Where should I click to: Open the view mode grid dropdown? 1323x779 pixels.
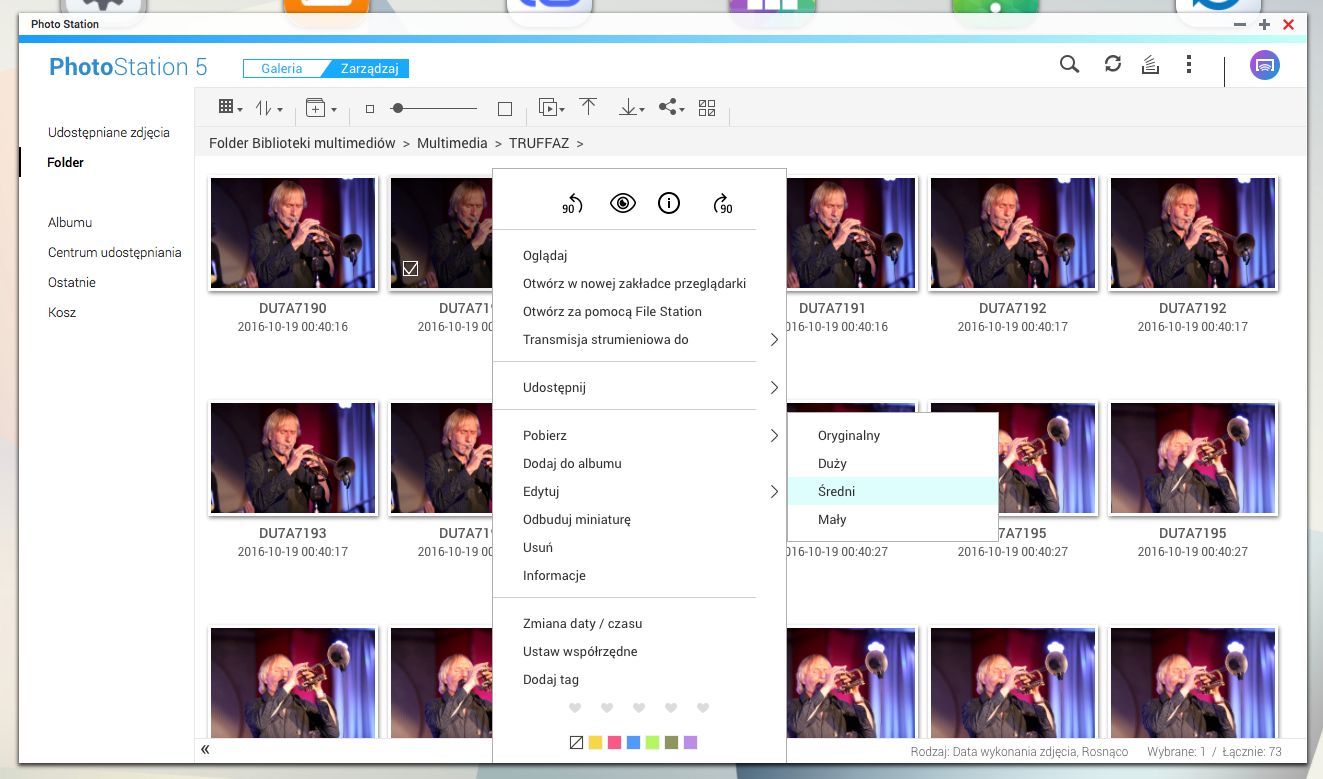(x=230, y=108)
